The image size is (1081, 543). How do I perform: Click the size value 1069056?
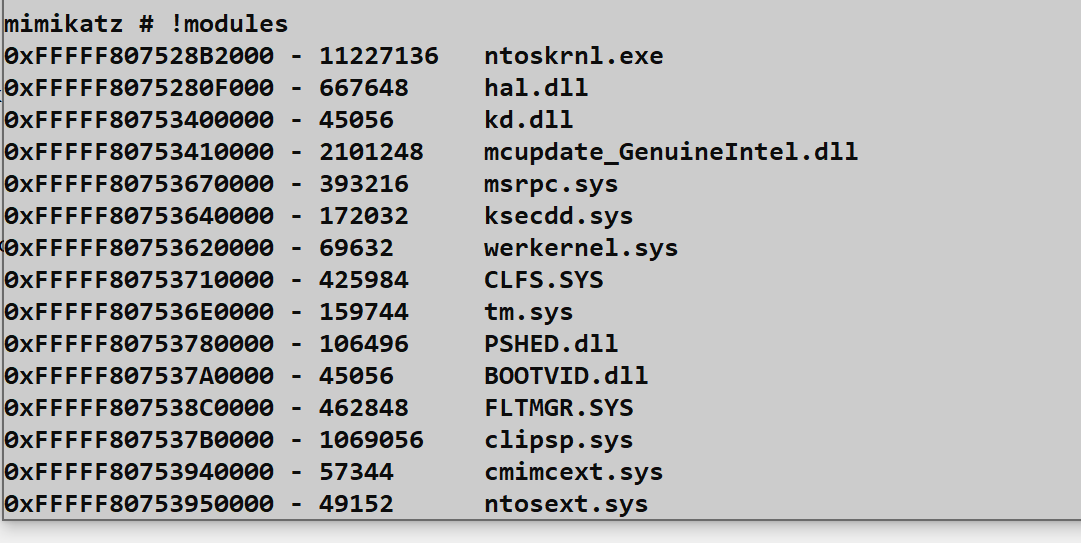click(371, 440)
